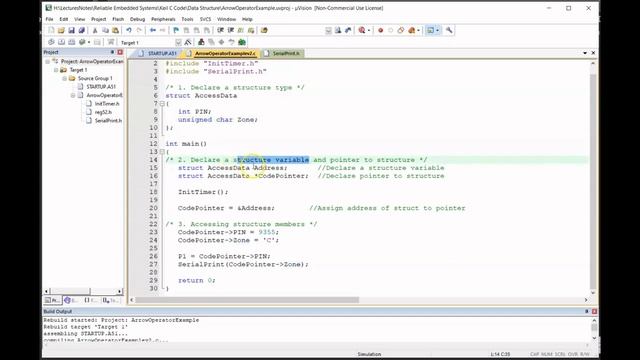Click the Build target icon
640x360 pixels.
pos(61,42)
